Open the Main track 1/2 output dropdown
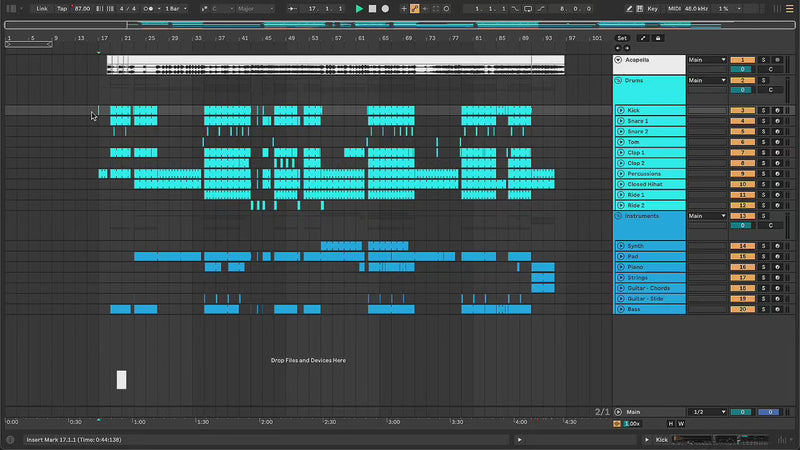Screen dimensions: 800x450 point(705,412)
